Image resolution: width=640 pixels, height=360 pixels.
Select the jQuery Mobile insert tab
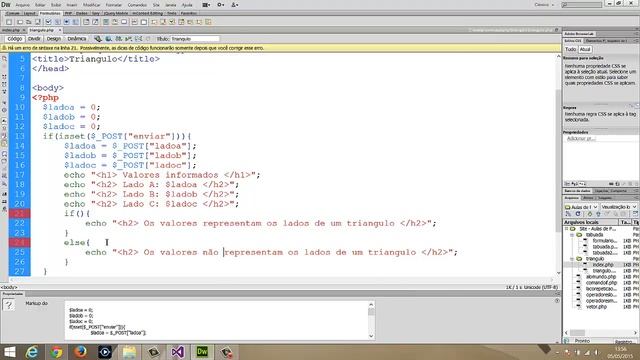click(x=116, y=13)
